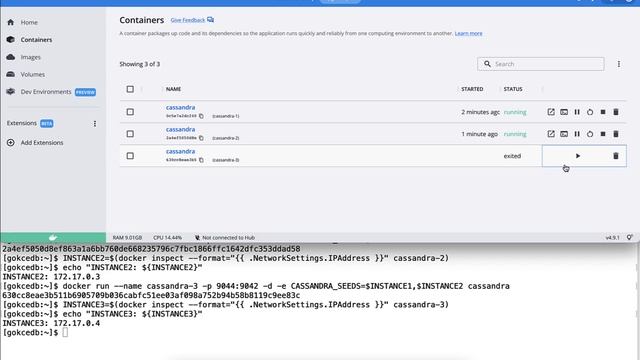Click 'Showing 3 of 3' label
640x360 pixels.
pos(140,64)
